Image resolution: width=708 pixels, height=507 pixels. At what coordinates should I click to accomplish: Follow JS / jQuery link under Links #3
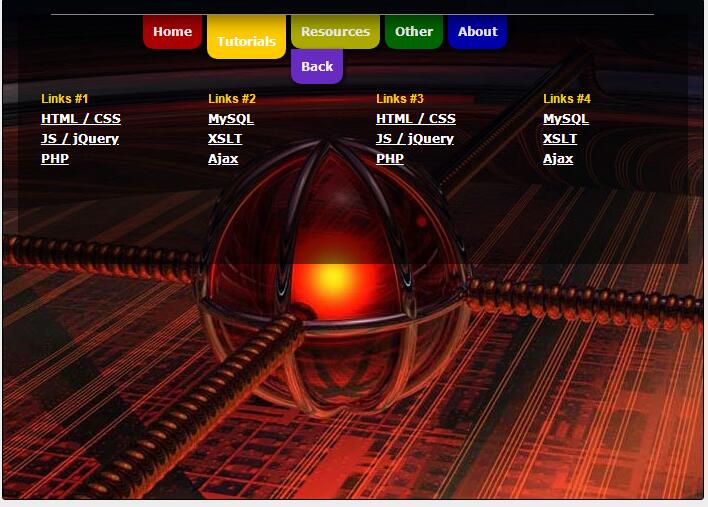point(415,139)
